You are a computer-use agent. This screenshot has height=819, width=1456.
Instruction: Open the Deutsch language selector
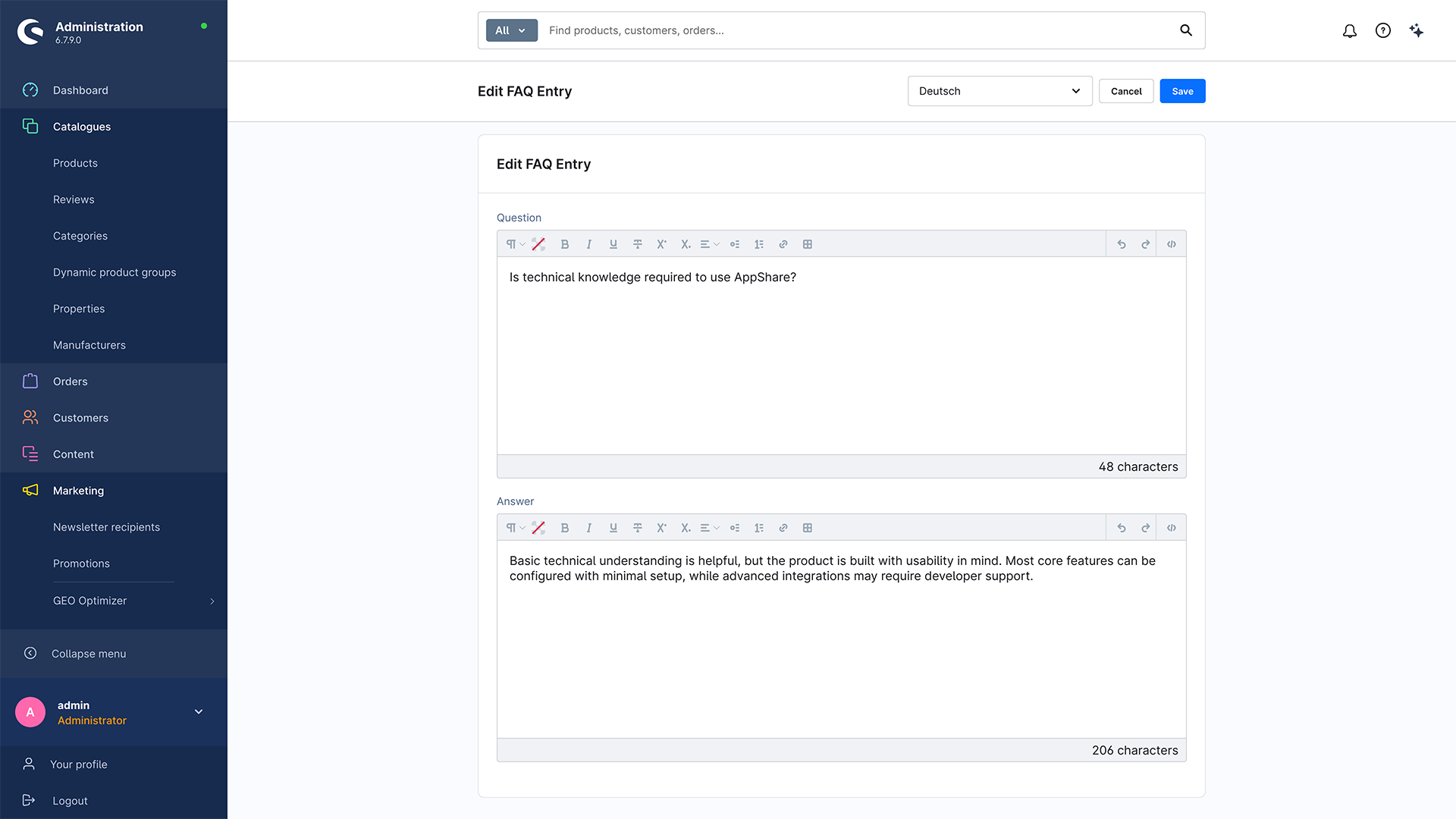tap(999, 91)
